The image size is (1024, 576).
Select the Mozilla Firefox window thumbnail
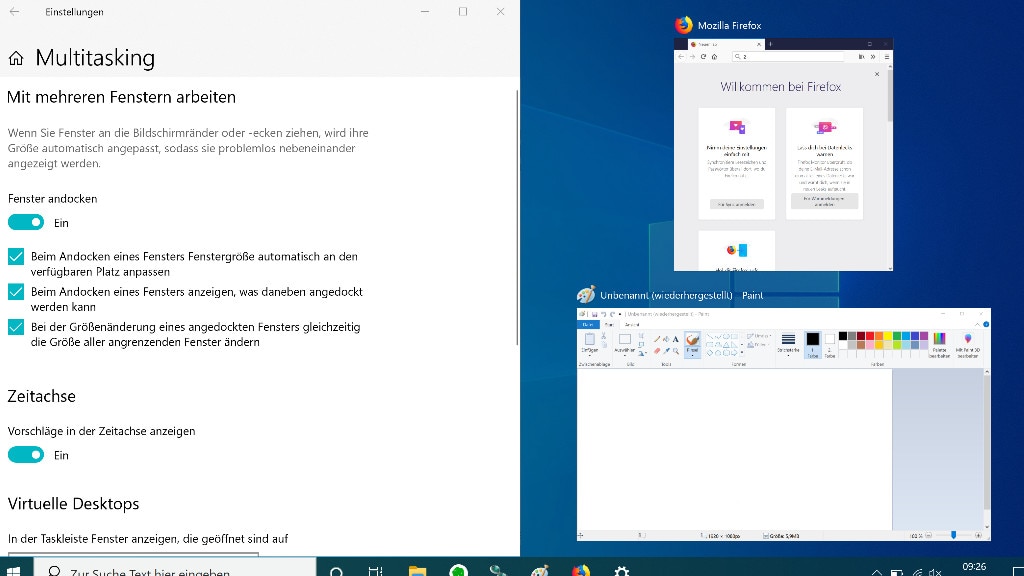783,155
